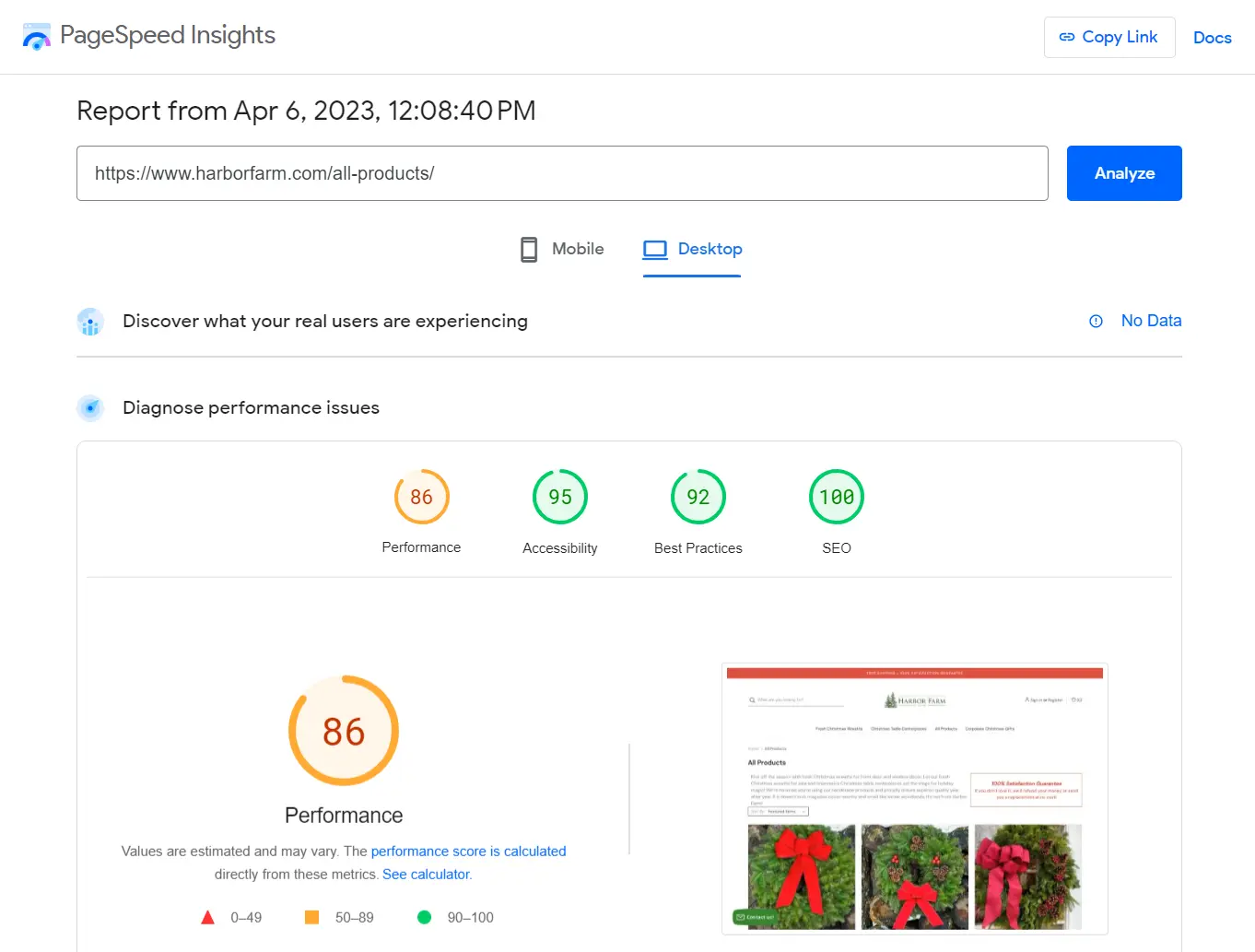Copy the report link with Copy Link

1109,37
